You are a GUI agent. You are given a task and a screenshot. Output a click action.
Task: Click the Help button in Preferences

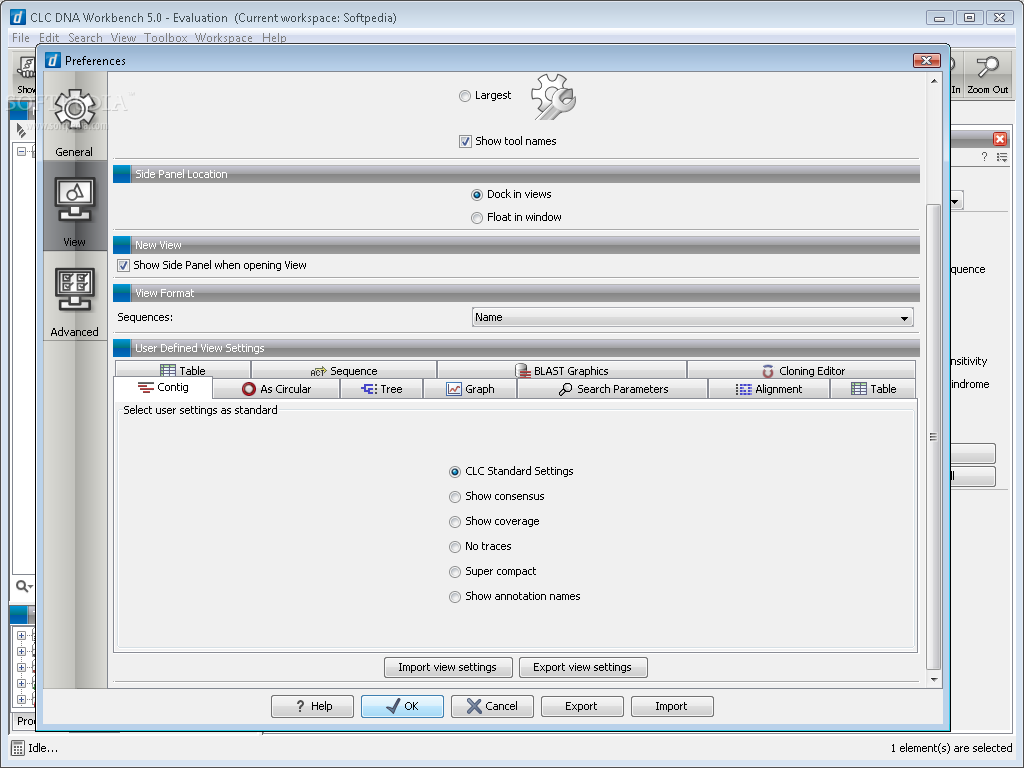click(x=312, y=706)
